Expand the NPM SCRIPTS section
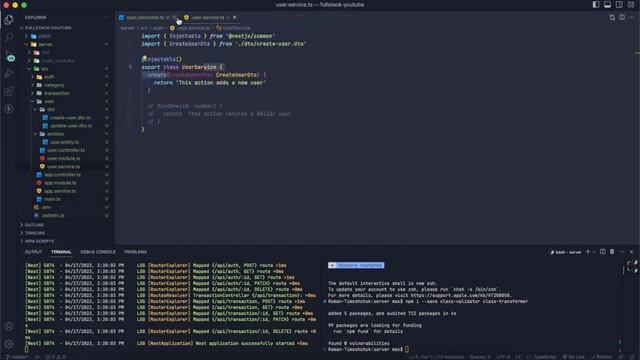The image size is (640, 360). (x=39, y=241)
